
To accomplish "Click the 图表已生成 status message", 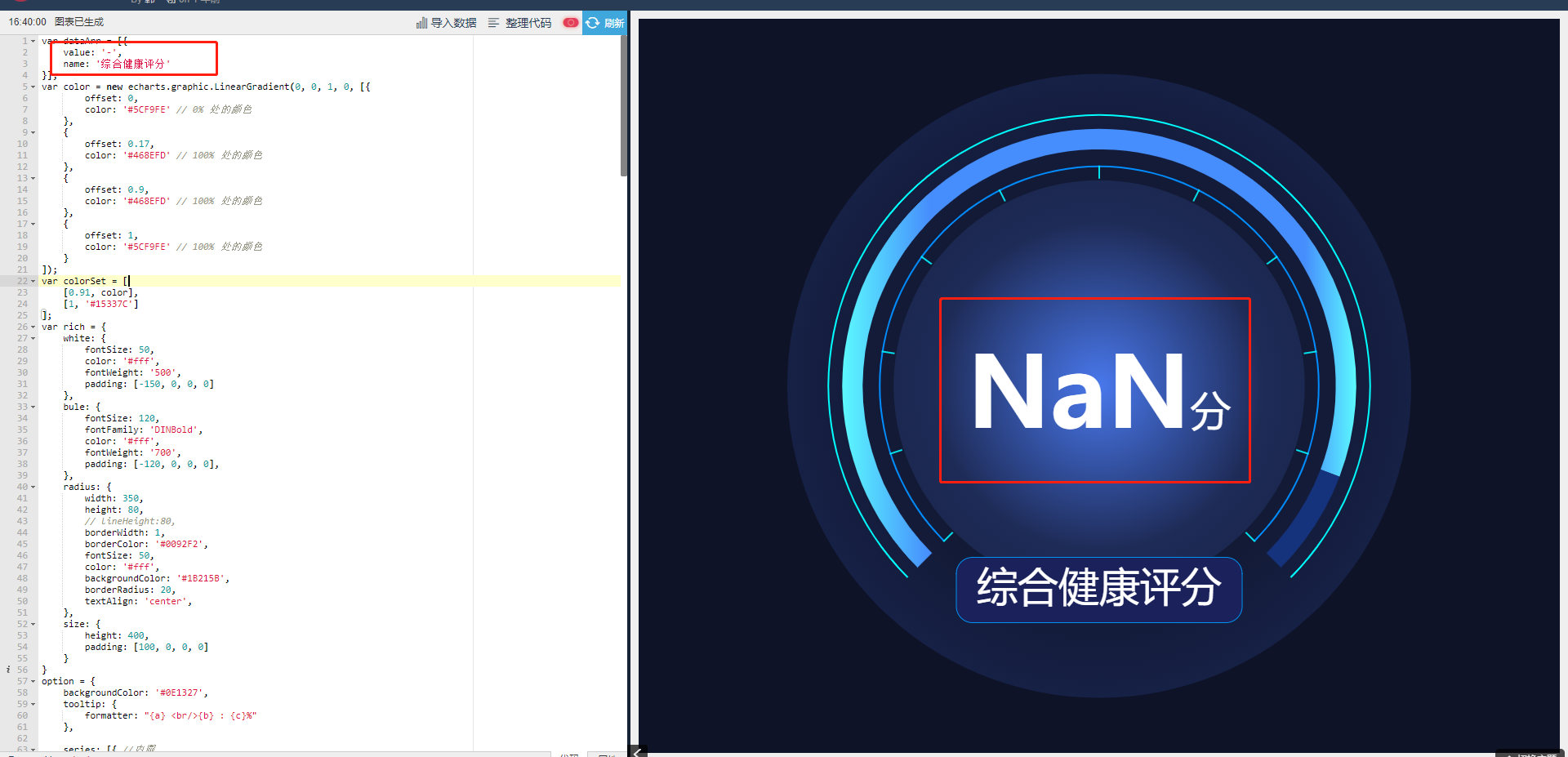I will coord(79,22).
